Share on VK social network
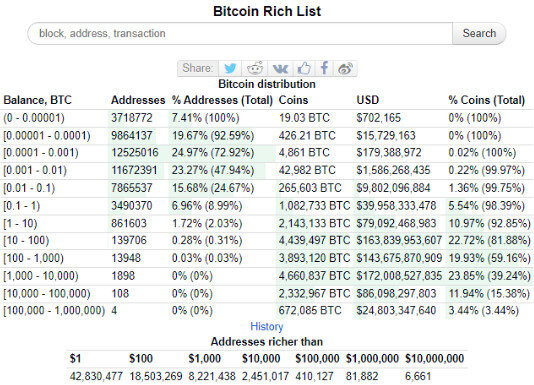Viewport: 534px width, 385px height. [280, 68]
